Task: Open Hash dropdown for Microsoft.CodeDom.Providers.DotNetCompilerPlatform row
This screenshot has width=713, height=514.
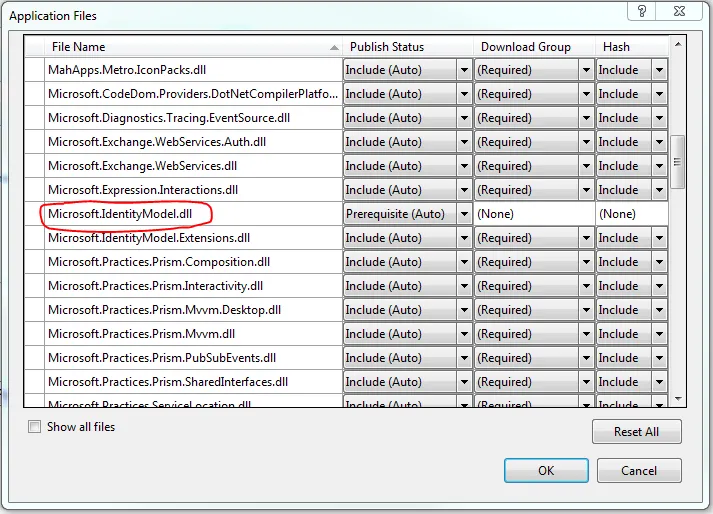Action: coord(659,94)
